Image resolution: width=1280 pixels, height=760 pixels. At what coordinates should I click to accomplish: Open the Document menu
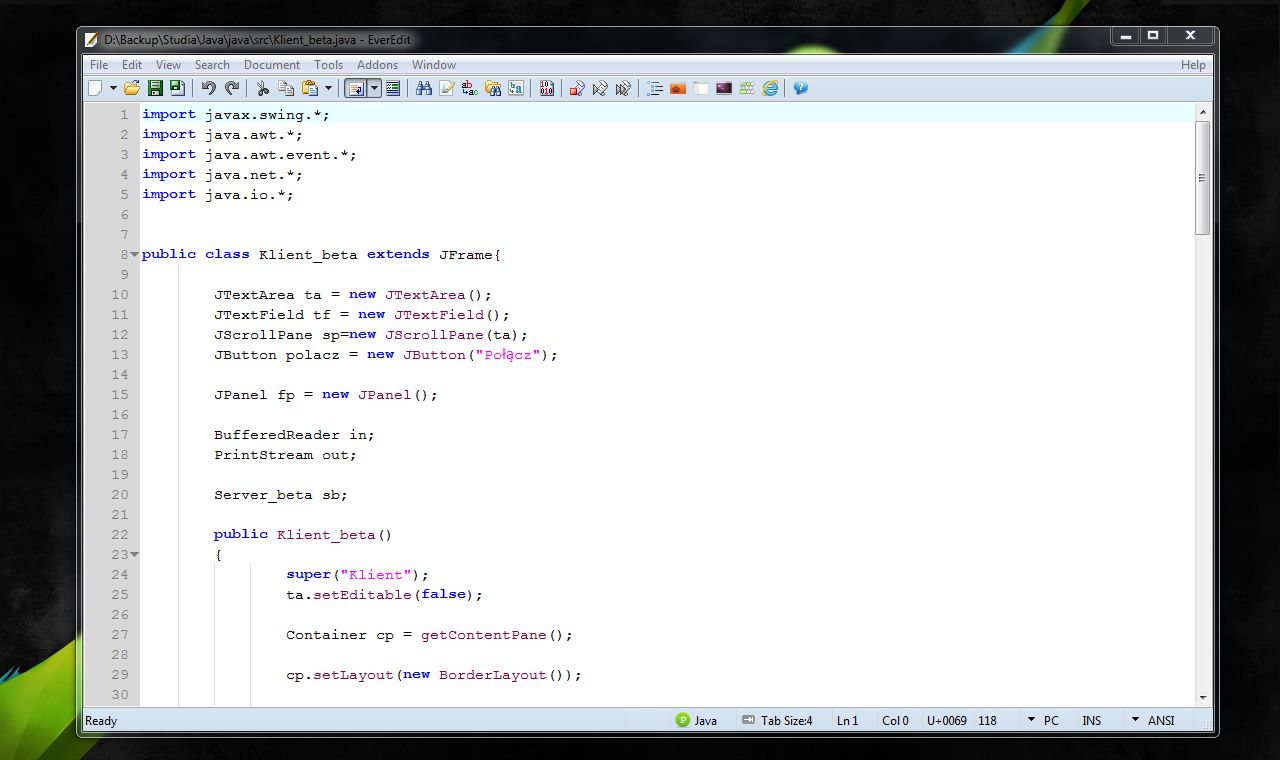tap(271, 64)
